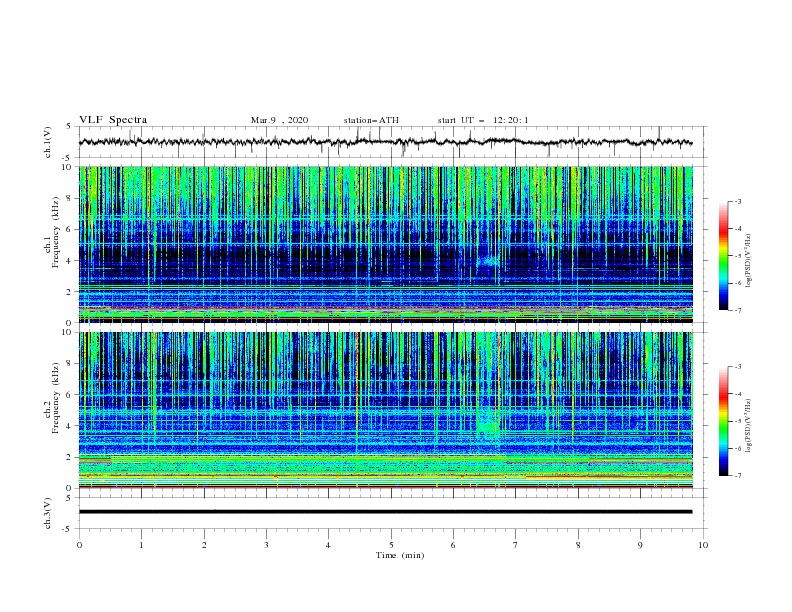The image size is (792, 612).
Task: Click the "-4" tick on the lower color bar
Action: click(x=737, y=394)
